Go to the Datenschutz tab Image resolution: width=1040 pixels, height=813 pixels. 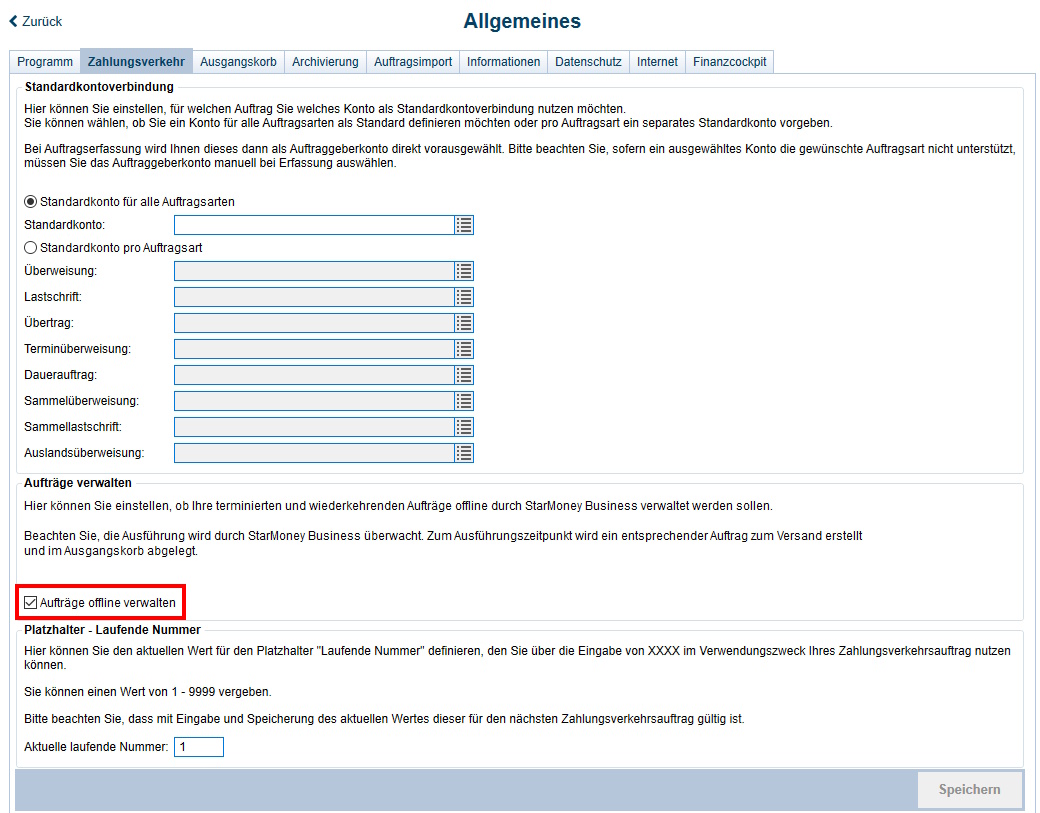click(588, 62)
